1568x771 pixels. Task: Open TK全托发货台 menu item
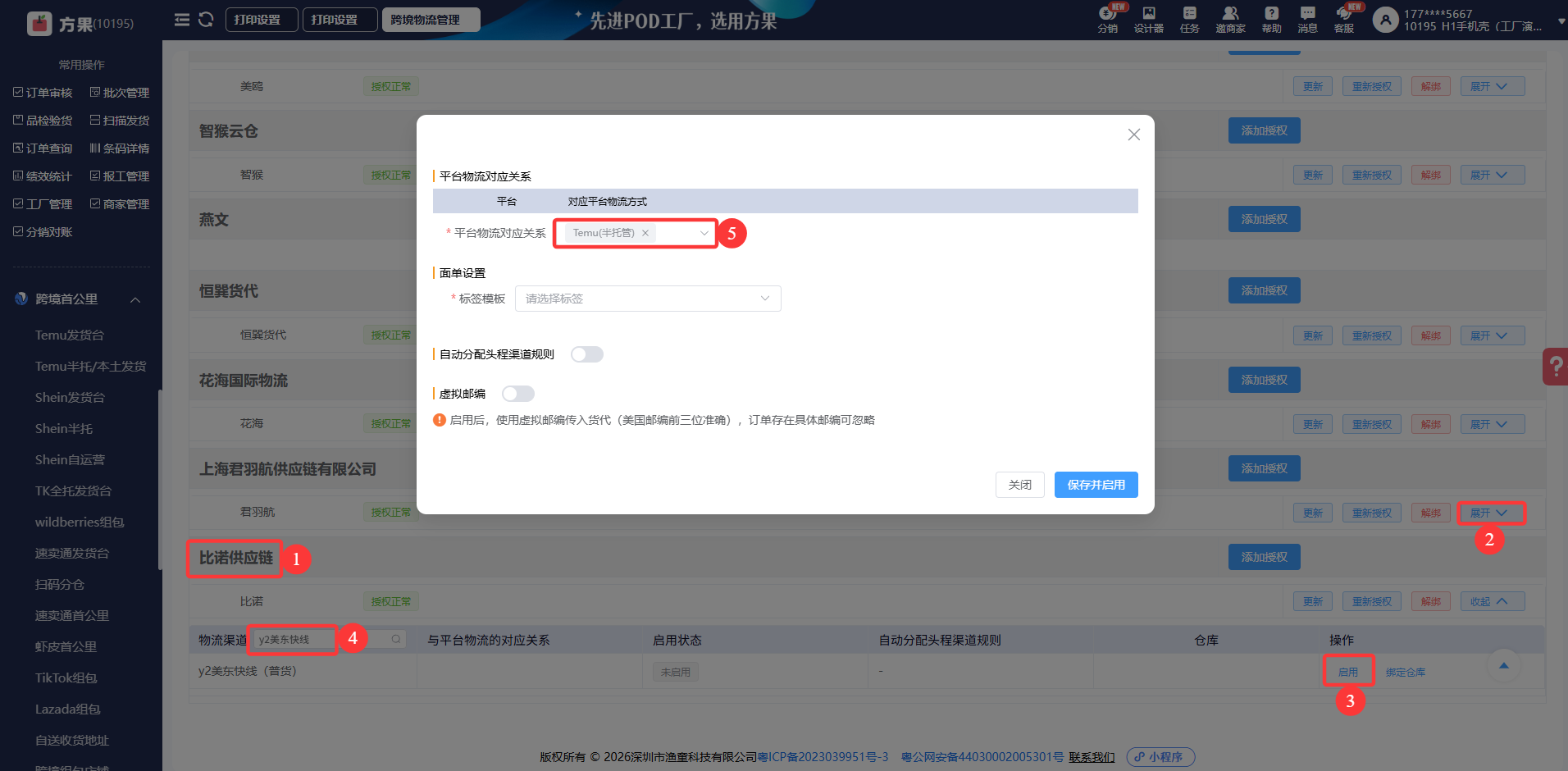pos(73,490)
